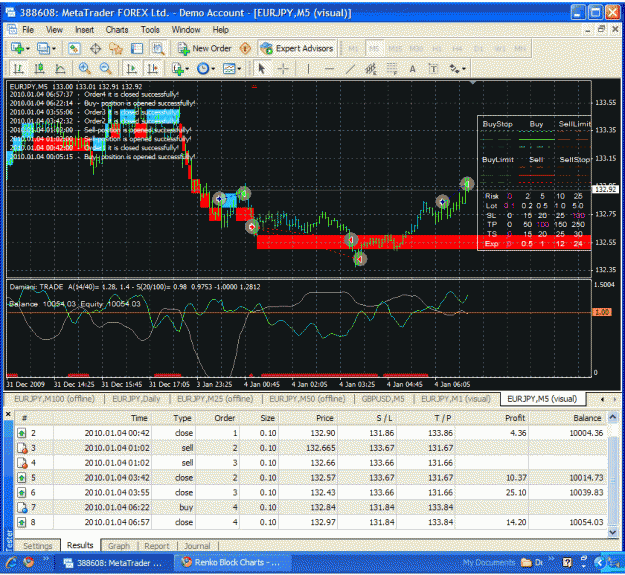Toggle Chart Shift from the right border
This screenshot has width=625, height=575.
[x=153, y=69]
